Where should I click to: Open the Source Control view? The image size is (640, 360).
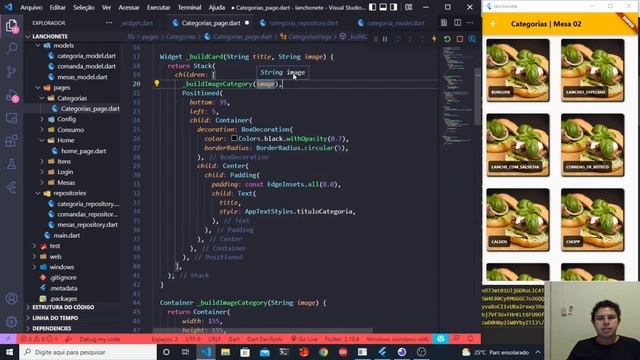click(11, 72)
